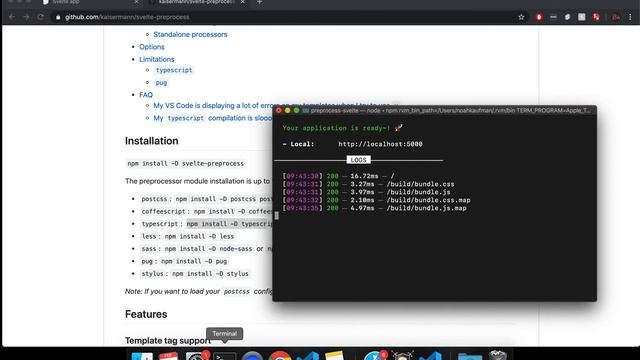The height and width of the screenshot is (360, 640).
Task: Zoom the Terminal window with green button
Action: pos(296,111)
